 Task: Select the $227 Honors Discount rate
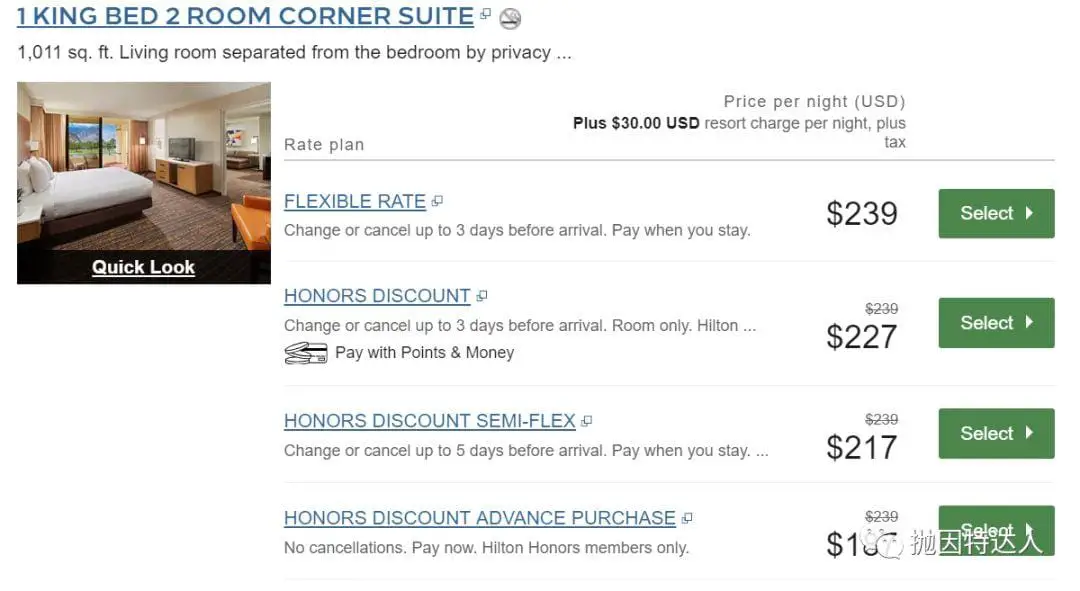996,323
